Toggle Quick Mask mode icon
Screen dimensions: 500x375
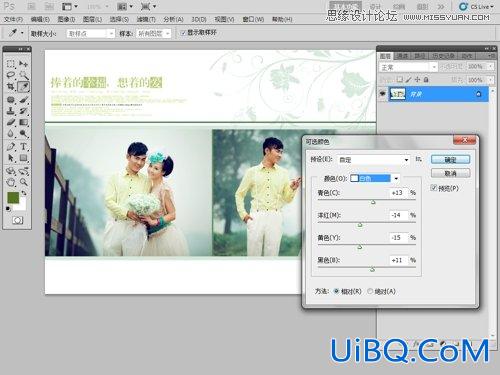[17, 220]
